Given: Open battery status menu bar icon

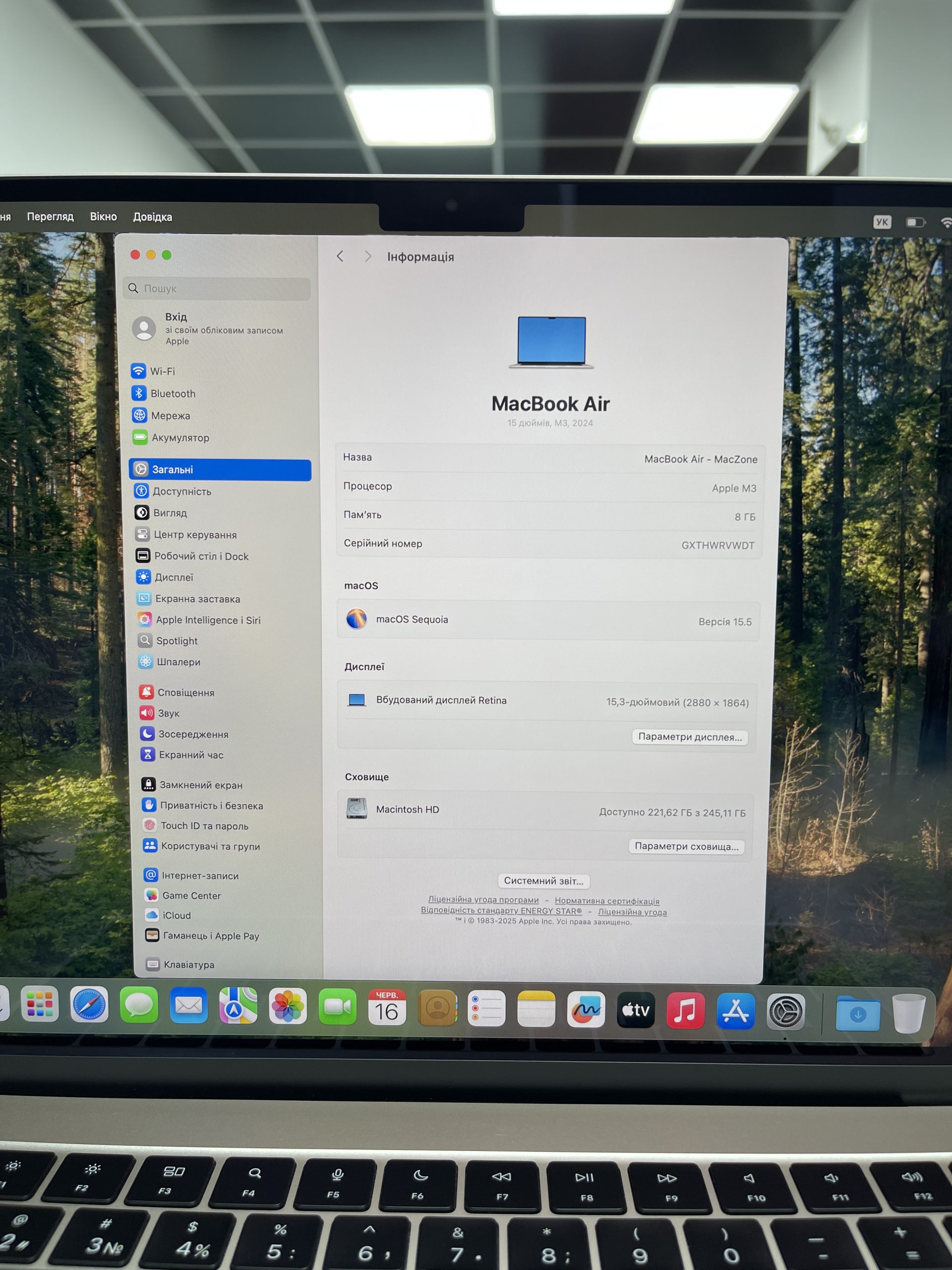Looking at the screenshot, I should point(915,222).
